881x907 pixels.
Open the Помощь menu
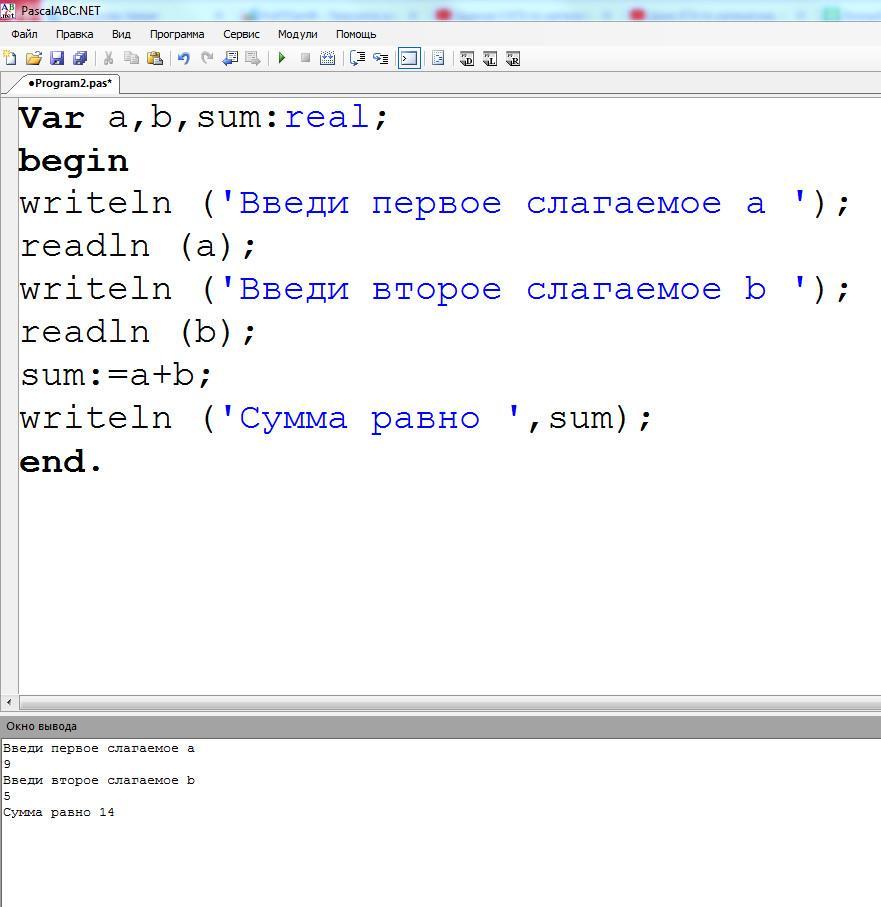[x=356, y=34]
